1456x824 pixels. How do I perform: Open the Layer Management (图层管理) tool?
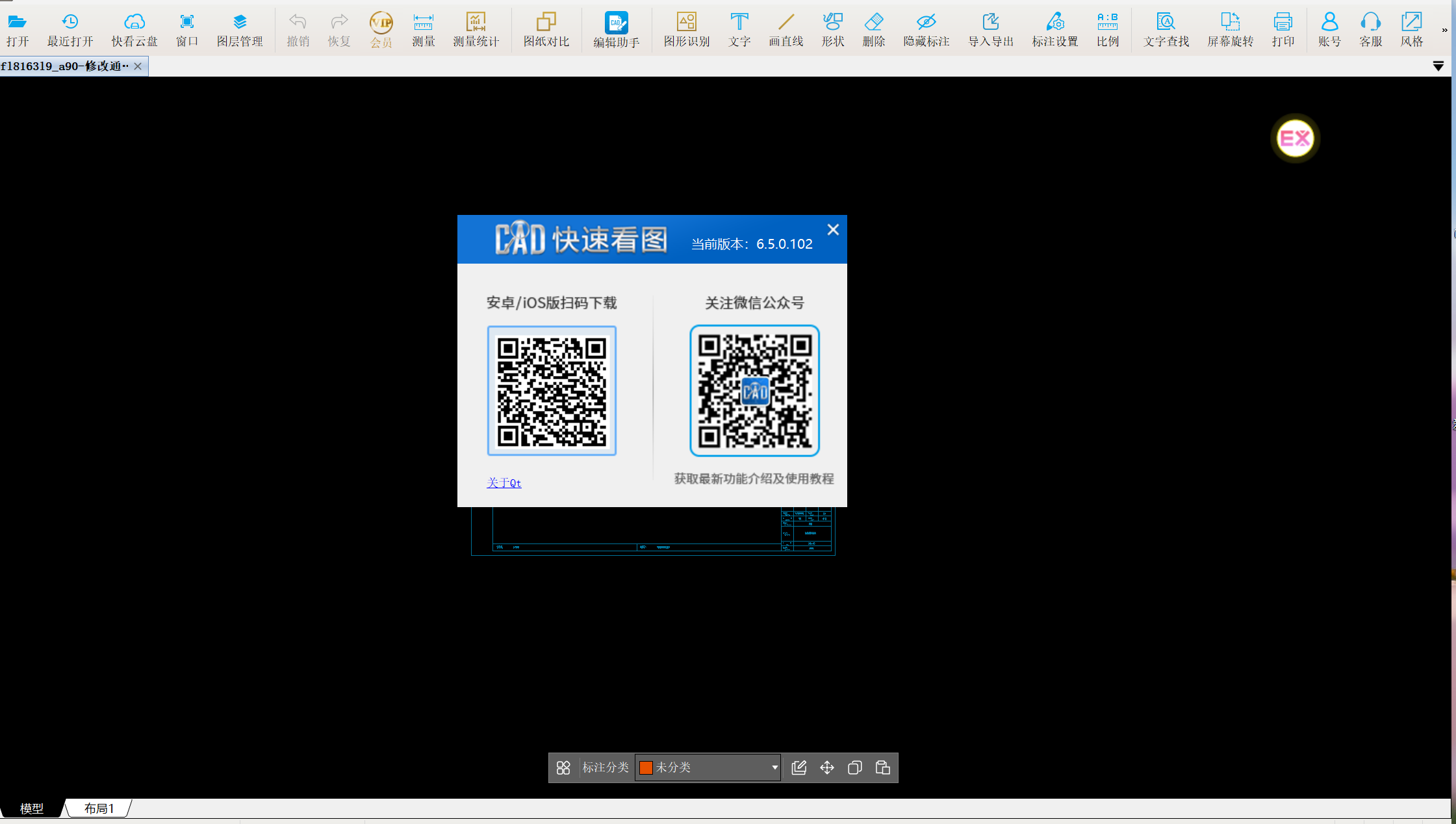click(240, 30)
